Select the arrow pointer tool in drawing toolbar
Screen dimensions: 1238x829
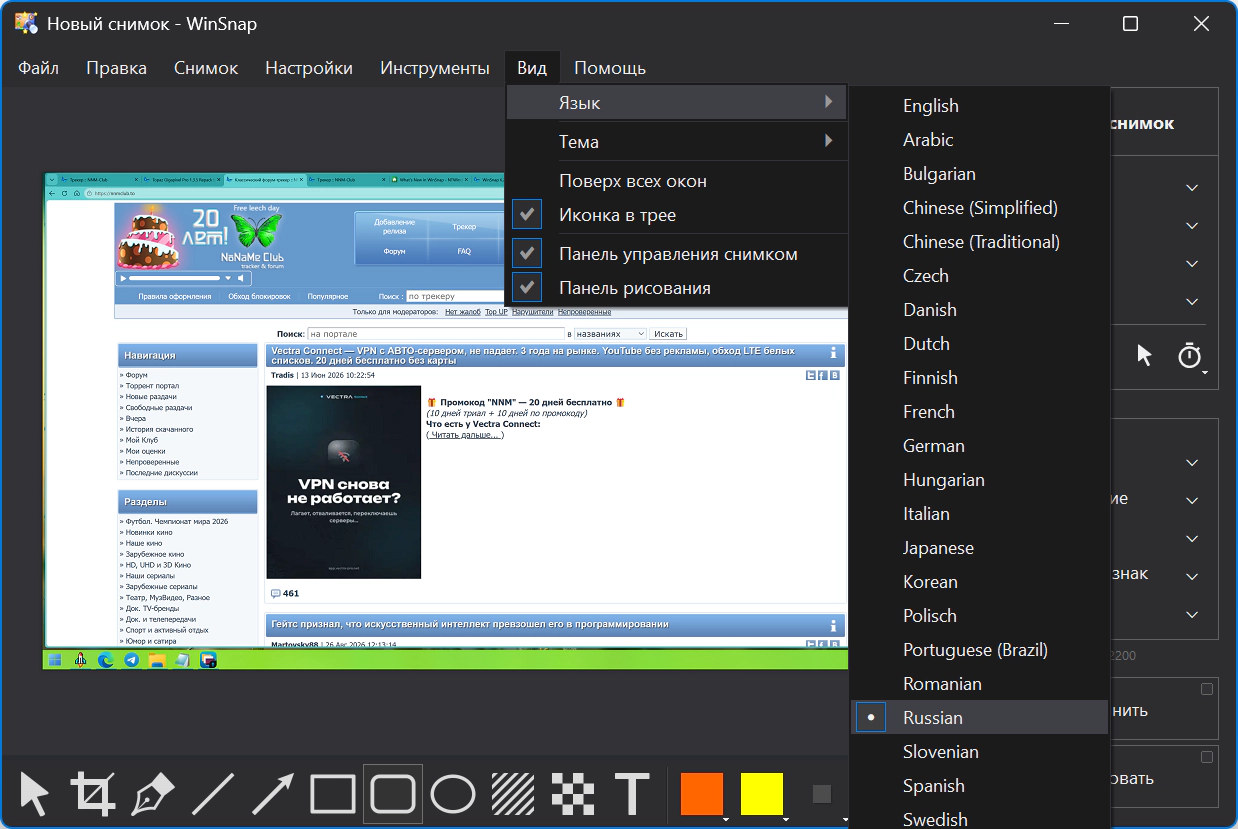(x=34, y=794)
